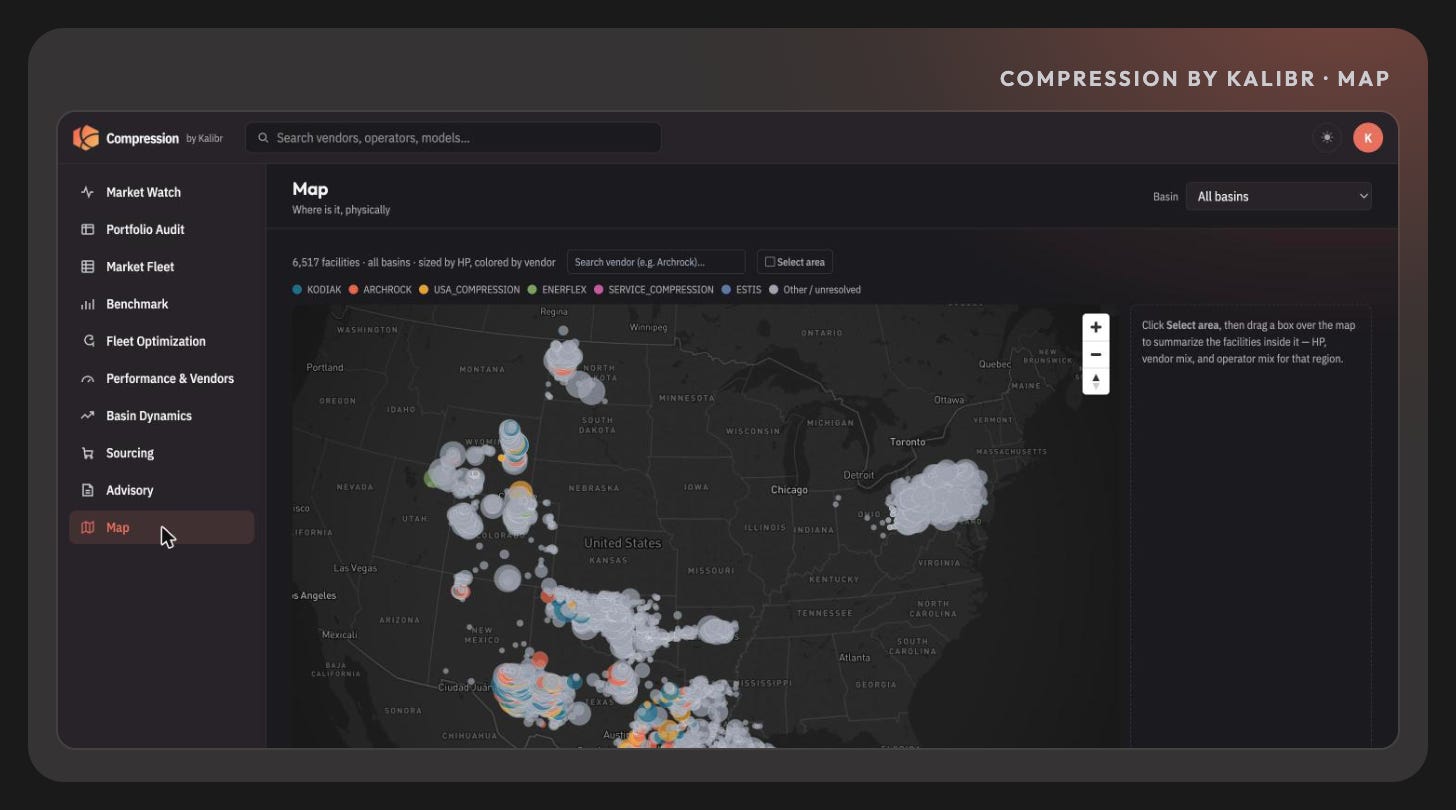Open Performance & Vendors
Viewport: 1456px width, 810px height.
[x=162, y=379]
